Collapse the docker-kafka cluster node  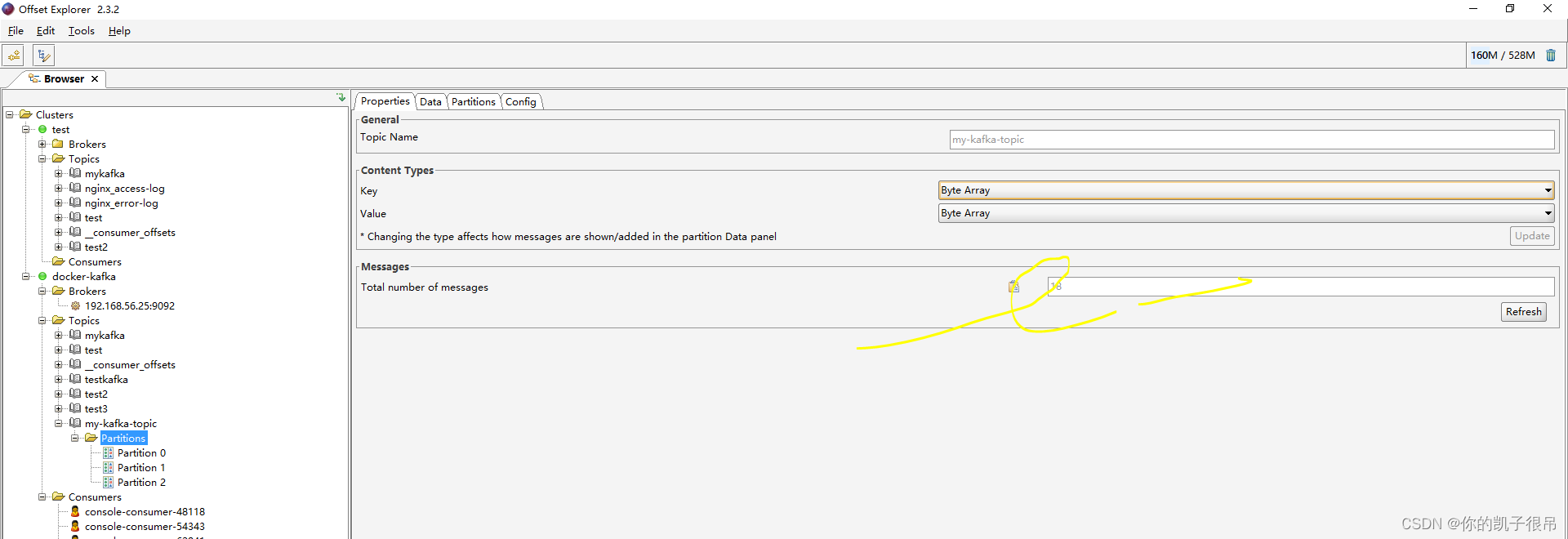click(x=26, y=276)
